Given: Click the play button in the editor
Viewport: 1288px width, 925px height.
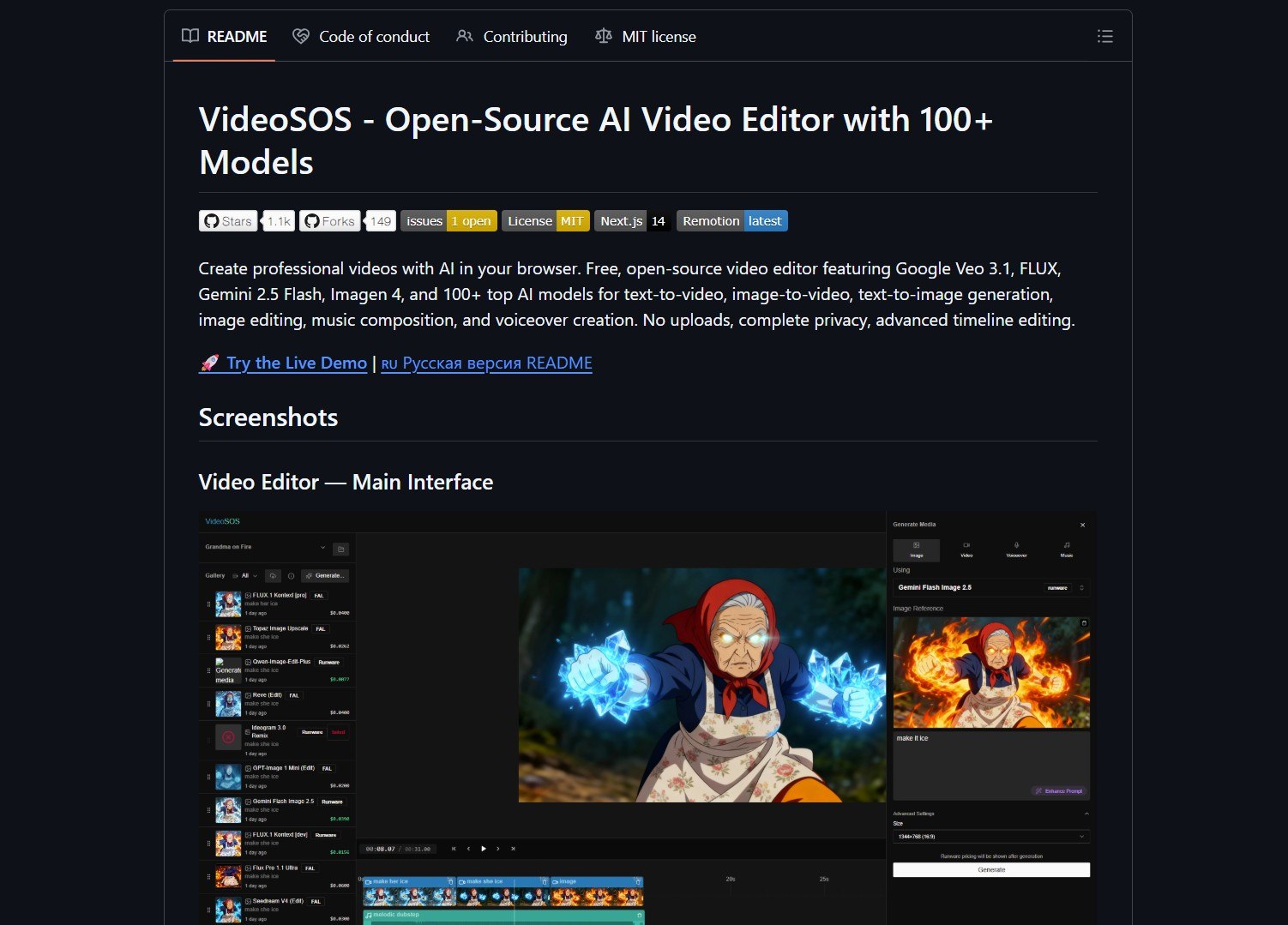Looking at the screenshot, I should (484, 849).
